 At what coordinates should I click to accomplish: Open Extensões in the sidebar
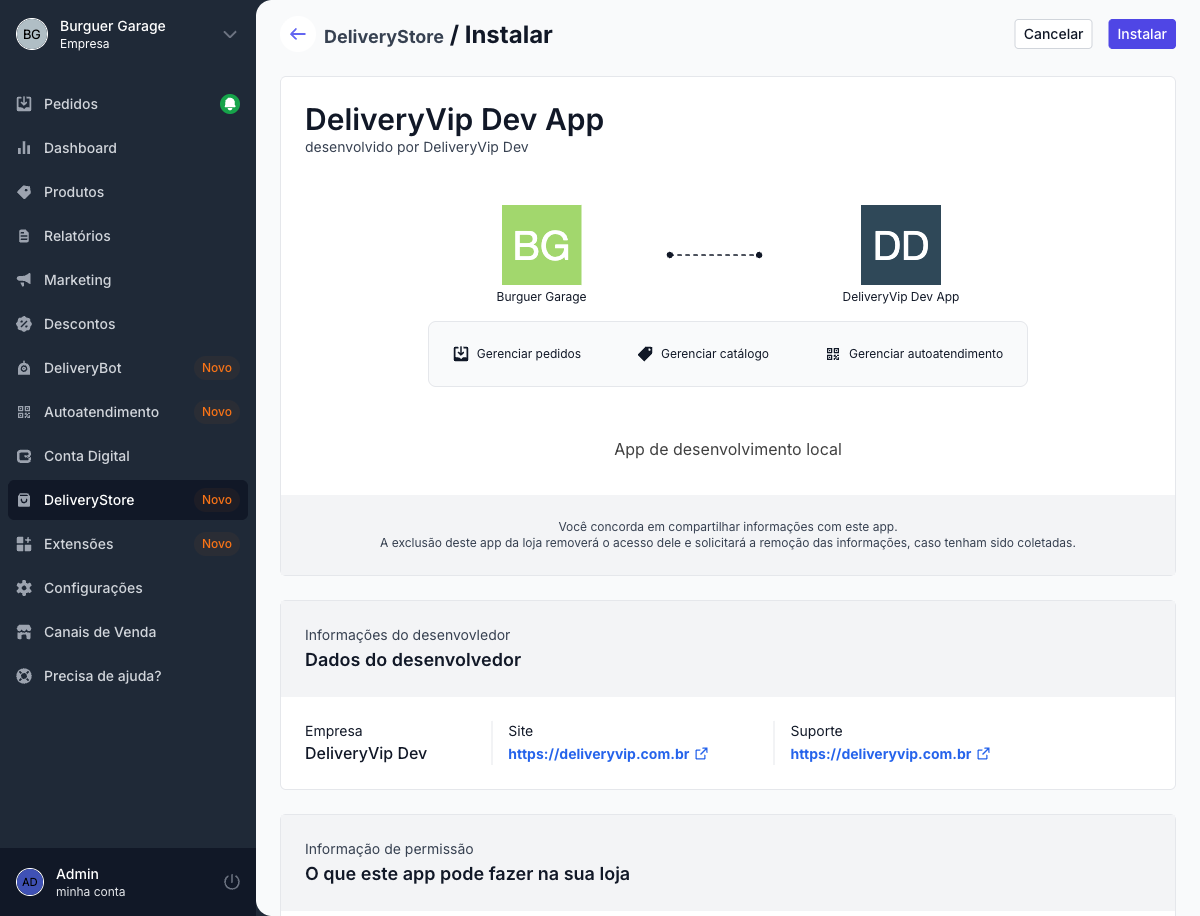click(x=128, y=544)
